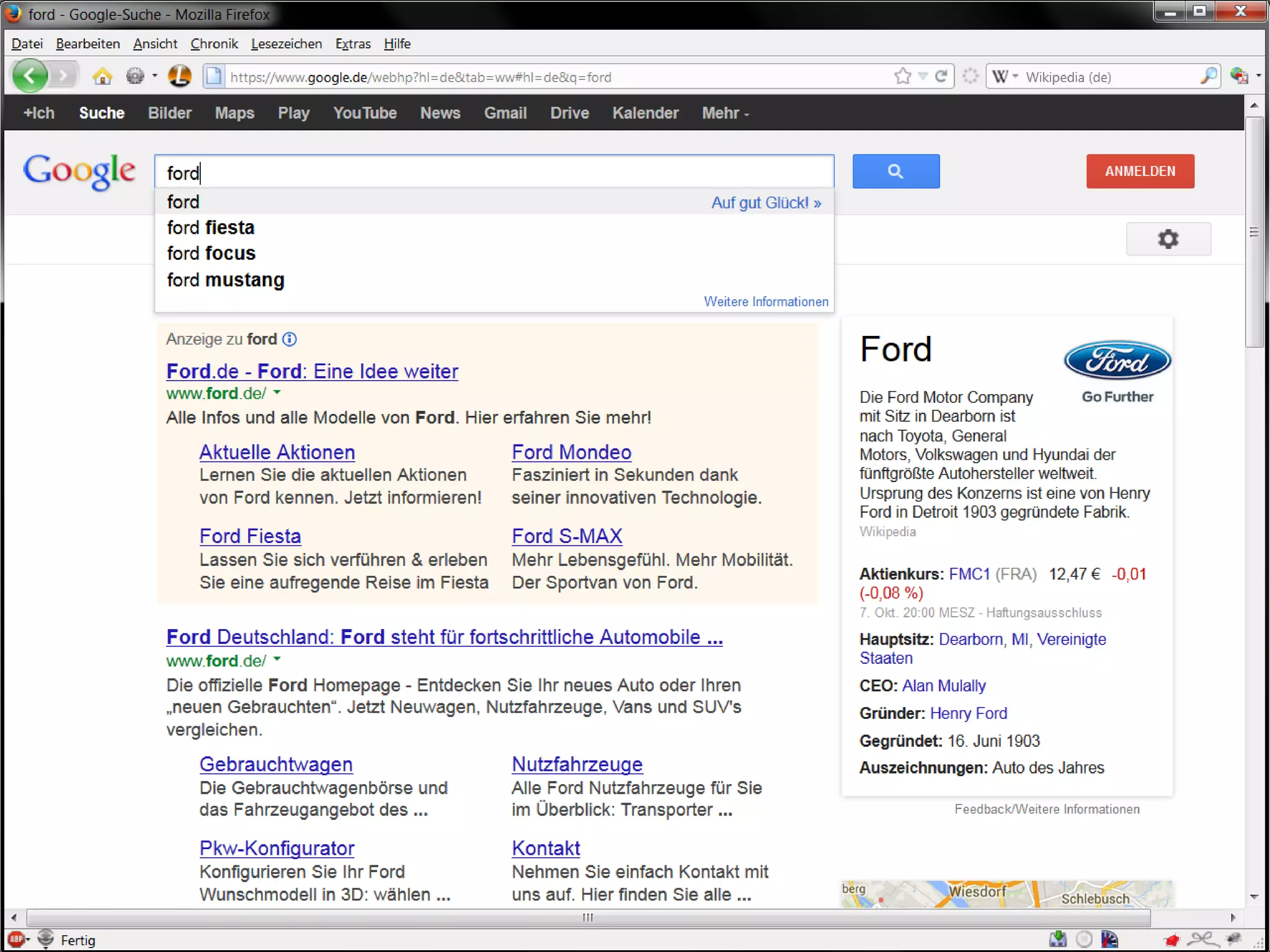
Task: Go to the browser home page icon
Action: [x=102, y=76]
